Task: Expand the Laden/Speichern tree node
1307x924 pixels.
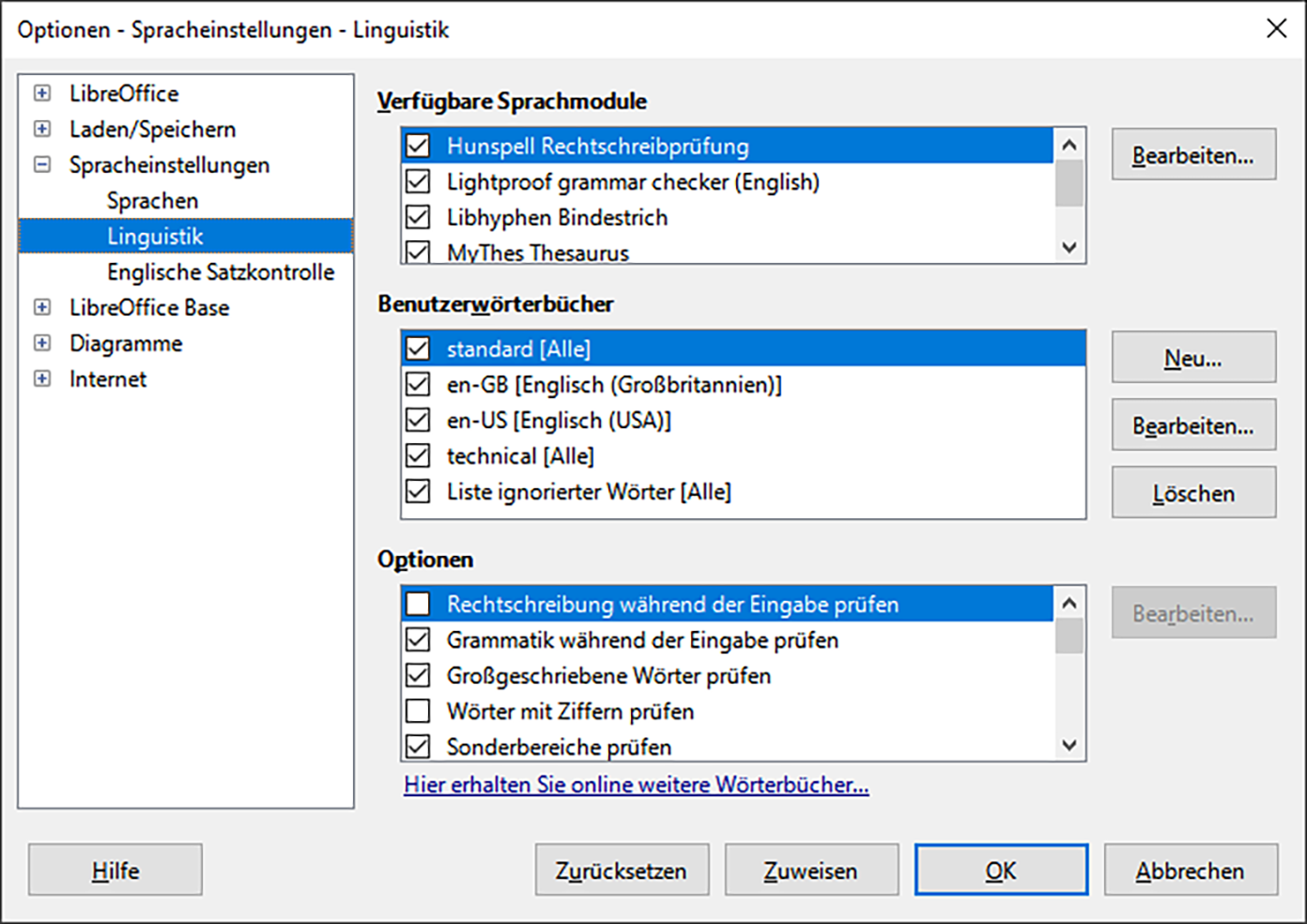Action: click(42, 129)
